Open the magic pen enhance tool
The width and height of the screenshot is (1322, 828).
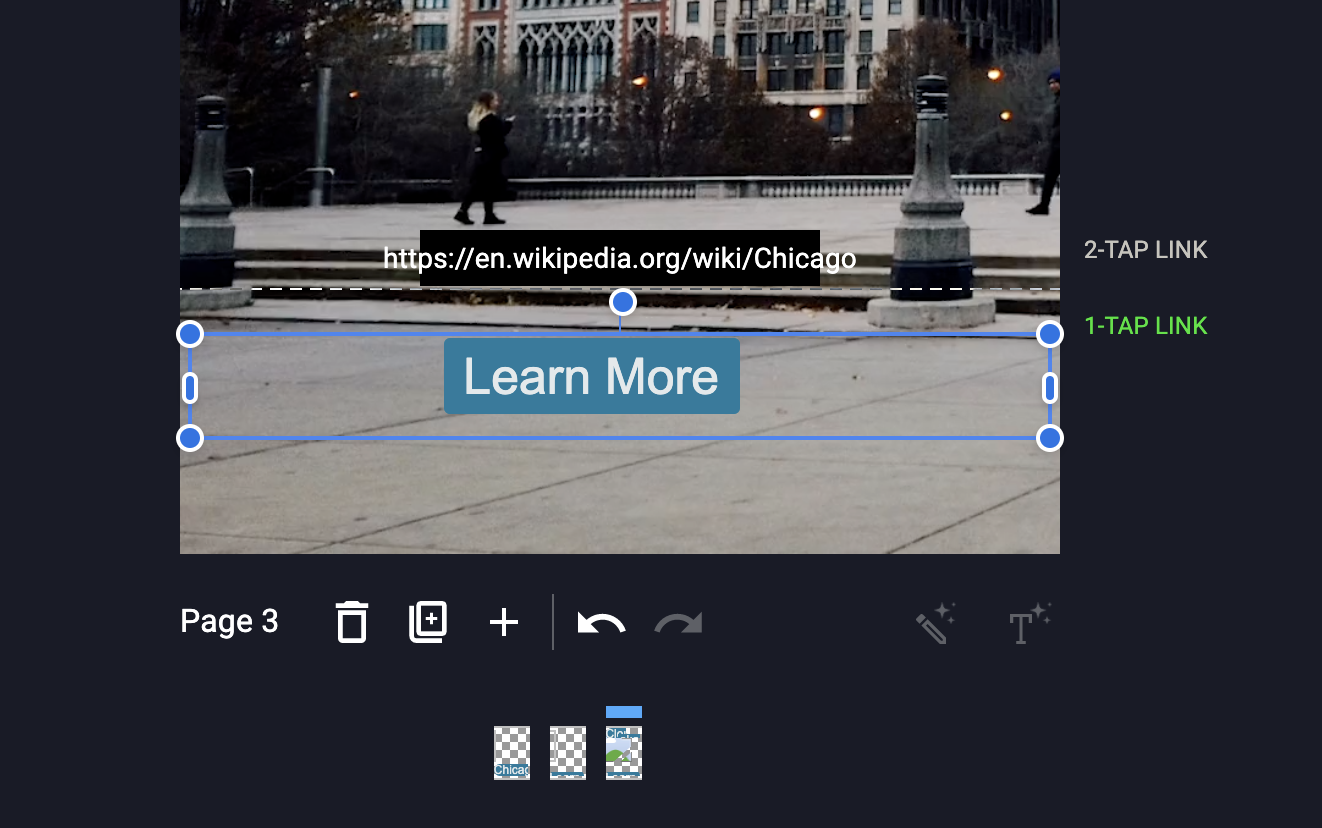tap(936, 623)
